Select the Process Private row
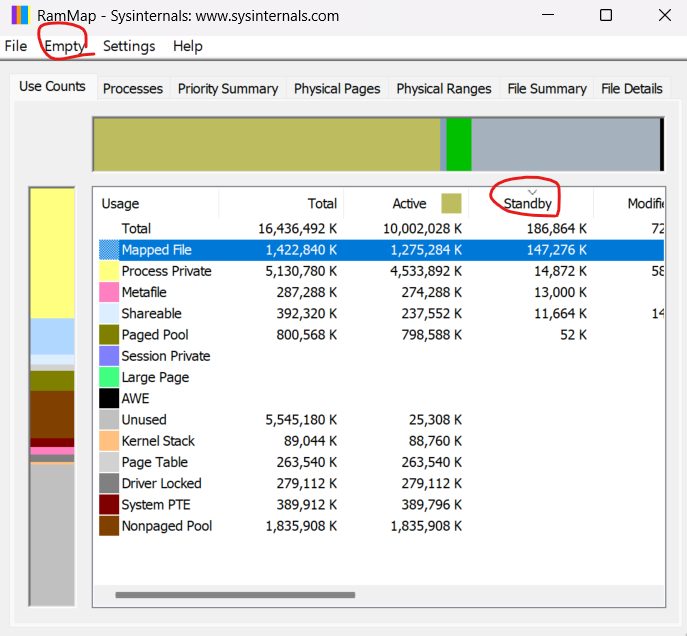687x636 pixels. click(379, 271)
